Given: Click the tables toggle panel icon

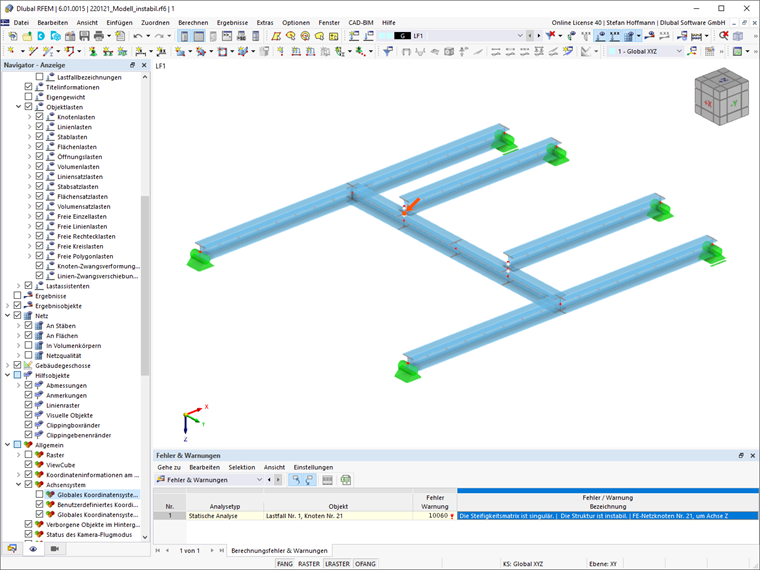Looking at the screenshot, I should [x=199, y=36].
